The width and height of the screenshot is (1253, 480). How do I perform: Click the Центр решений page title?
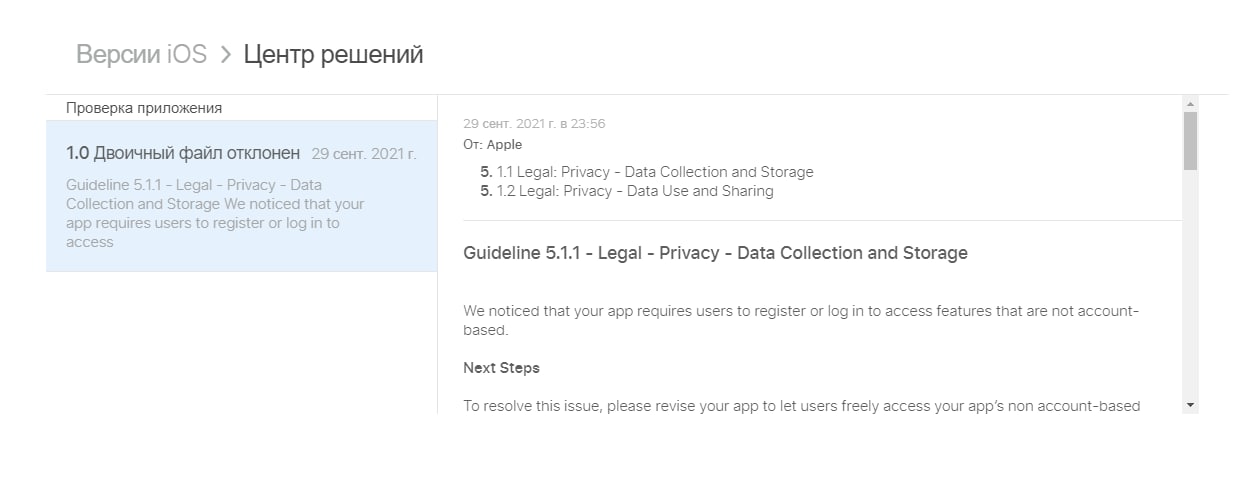click(333, 54)
